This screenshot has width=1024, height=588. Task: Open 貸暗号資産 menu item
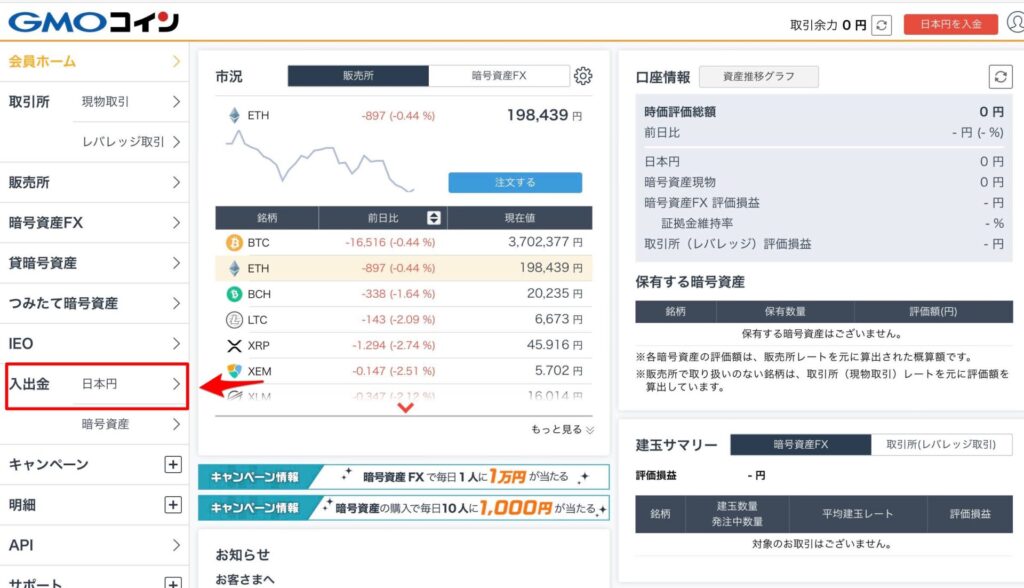tap(95, 263)
